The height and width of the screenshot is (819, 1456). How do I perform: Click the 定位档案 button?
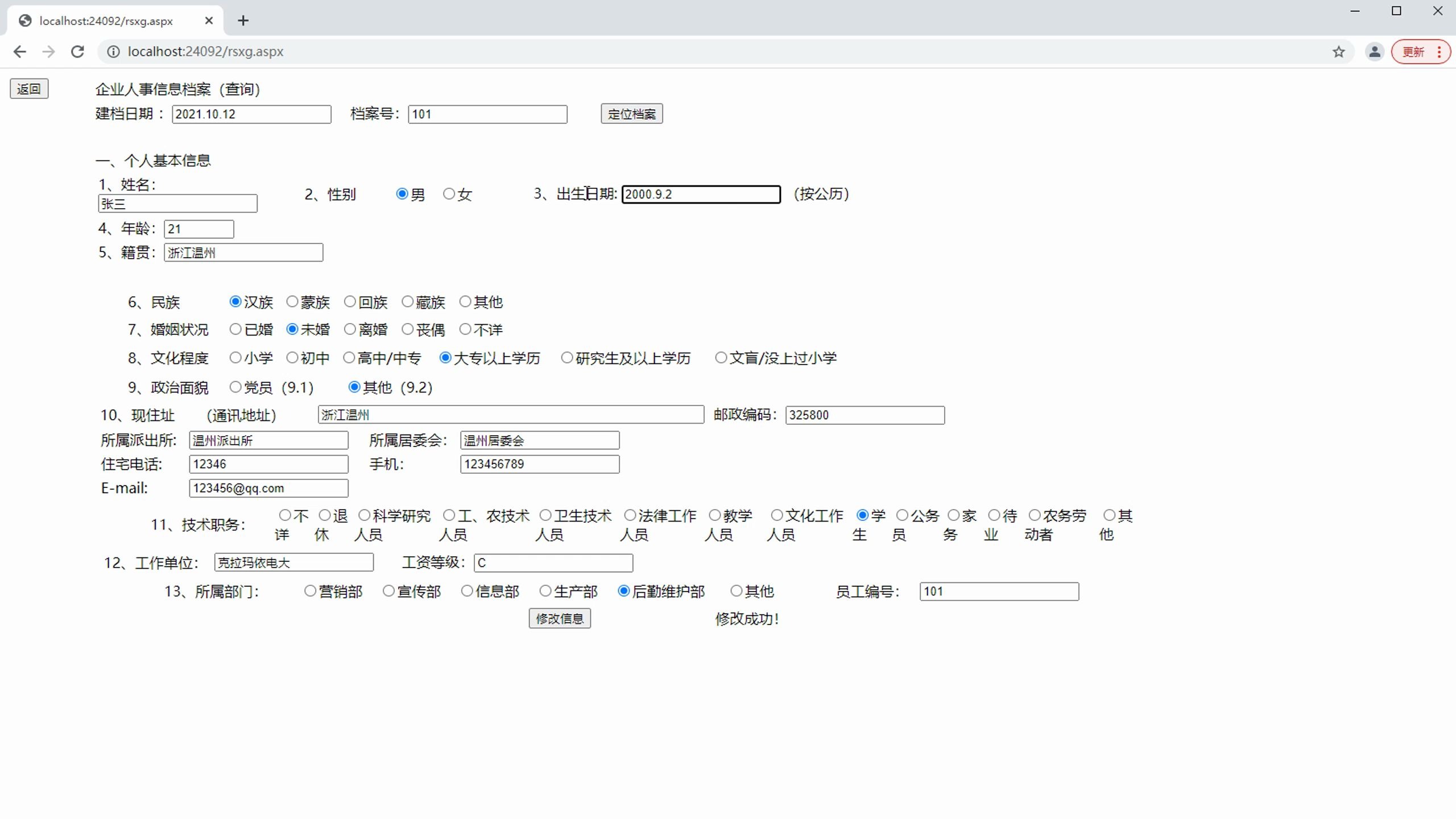631,114
